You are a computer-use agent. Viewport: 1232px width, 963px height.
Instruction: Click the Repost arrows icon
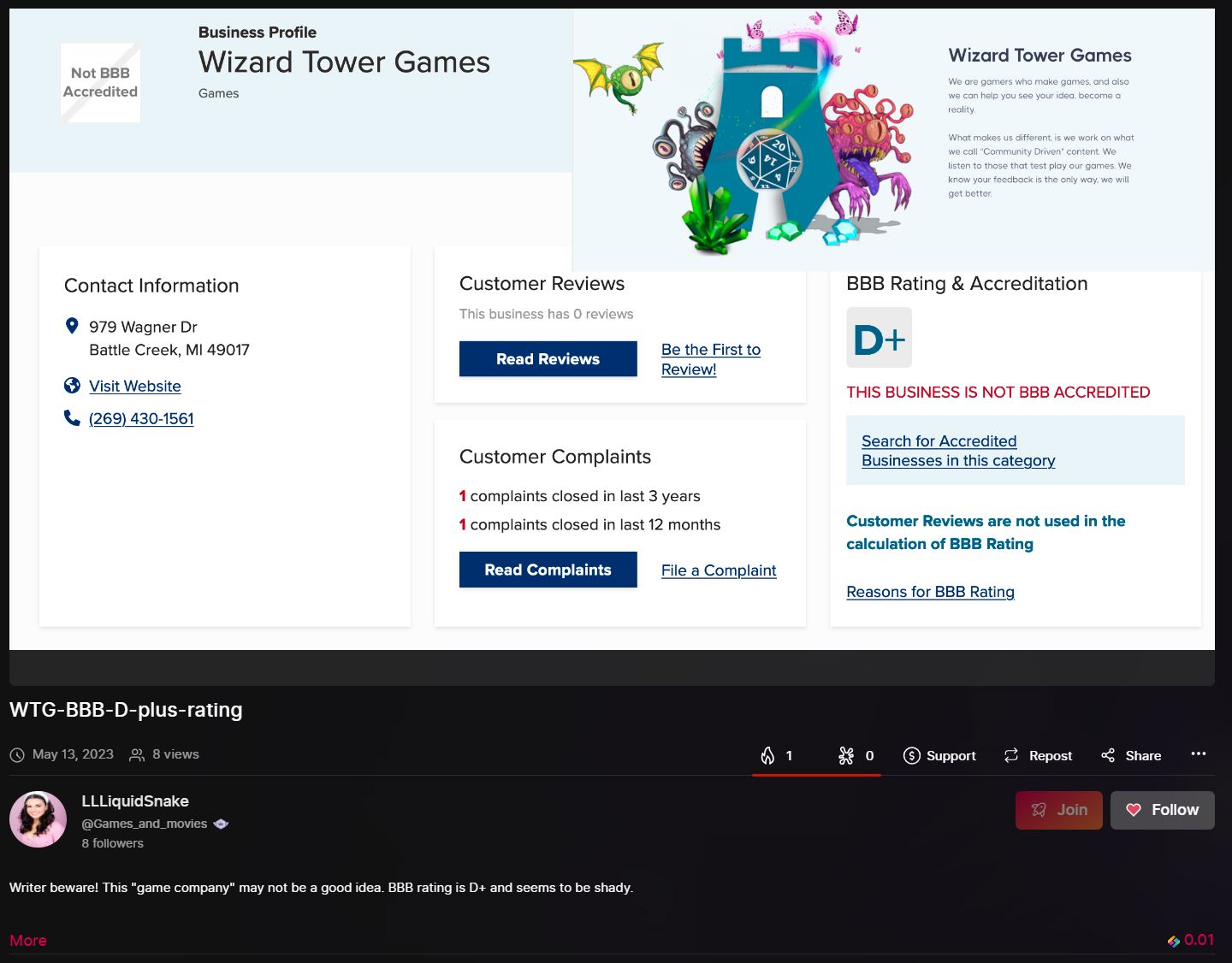click(x=1011, y=755)
